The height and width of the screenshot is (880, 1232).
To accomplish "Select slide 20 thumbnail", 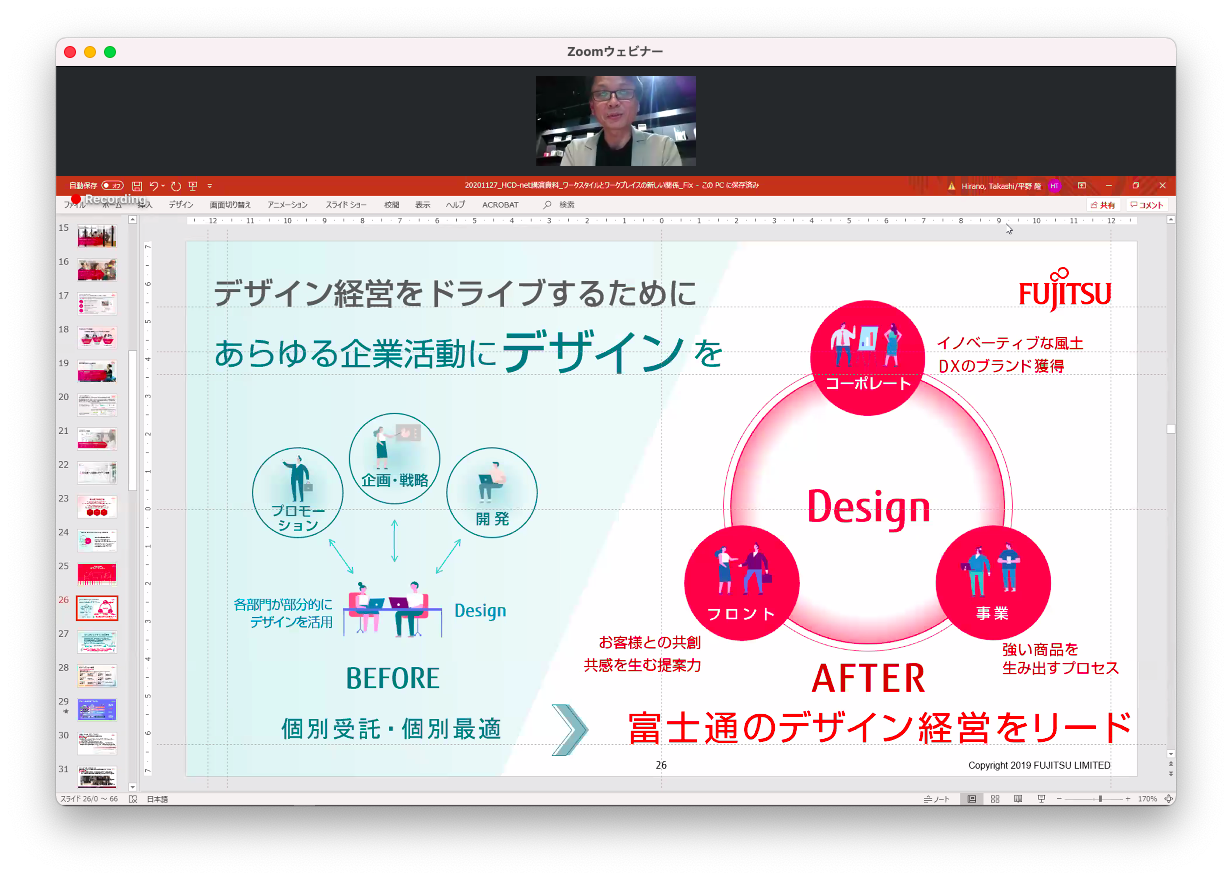I will click(x=97, y=405).
